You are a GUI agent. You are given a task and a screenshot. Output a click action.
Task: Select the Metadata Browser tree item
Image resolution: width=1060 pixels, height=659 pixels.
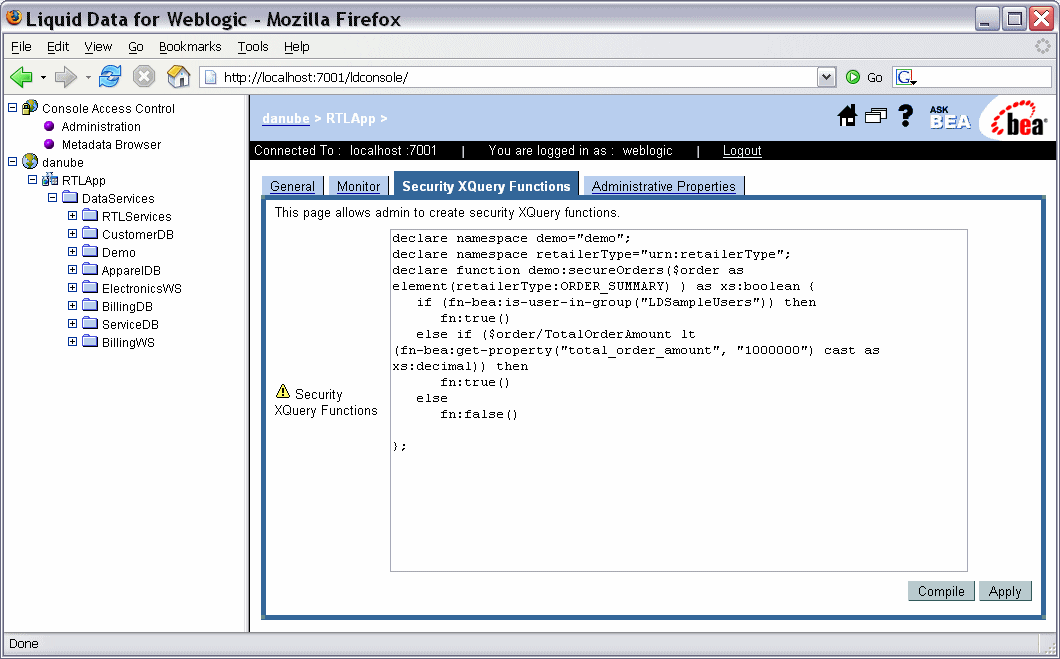click(111, 144)
